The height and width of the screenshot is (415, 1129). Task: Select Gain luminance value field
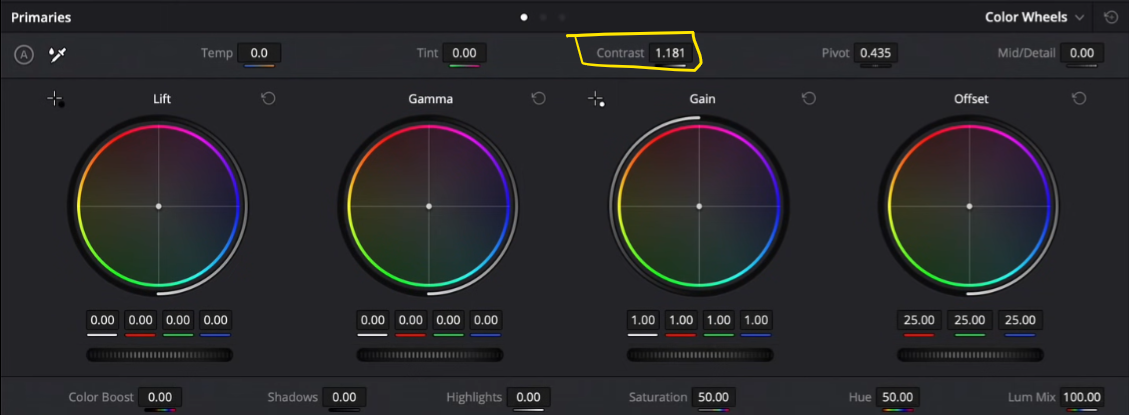[643, 321]
